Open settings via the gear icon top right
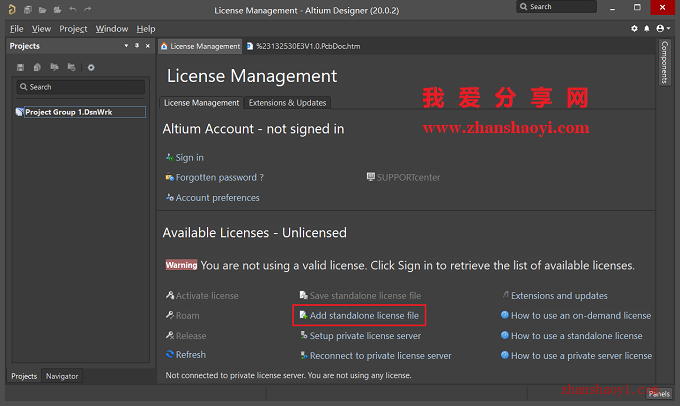The height and width of the screenshot is (406, 680). [x=634, y=29]
